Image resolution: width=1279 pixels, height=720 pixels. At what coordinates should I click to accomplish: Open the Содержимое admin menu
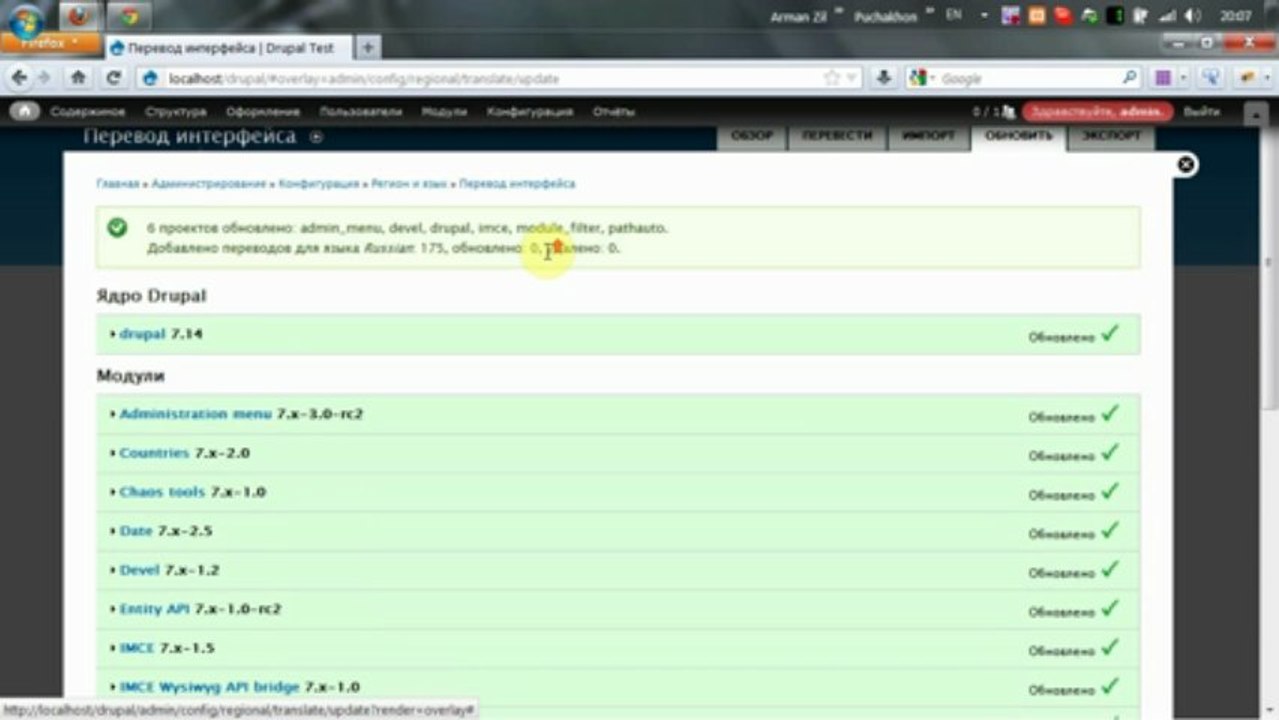pos(88,112)
